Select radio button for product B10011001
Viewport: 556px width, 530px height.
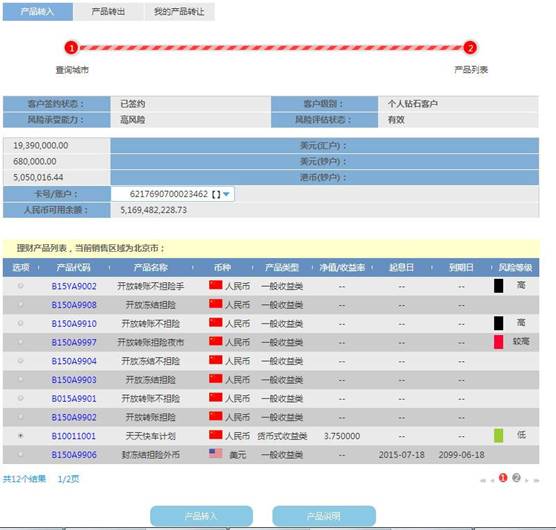click(x=21, y=436)
